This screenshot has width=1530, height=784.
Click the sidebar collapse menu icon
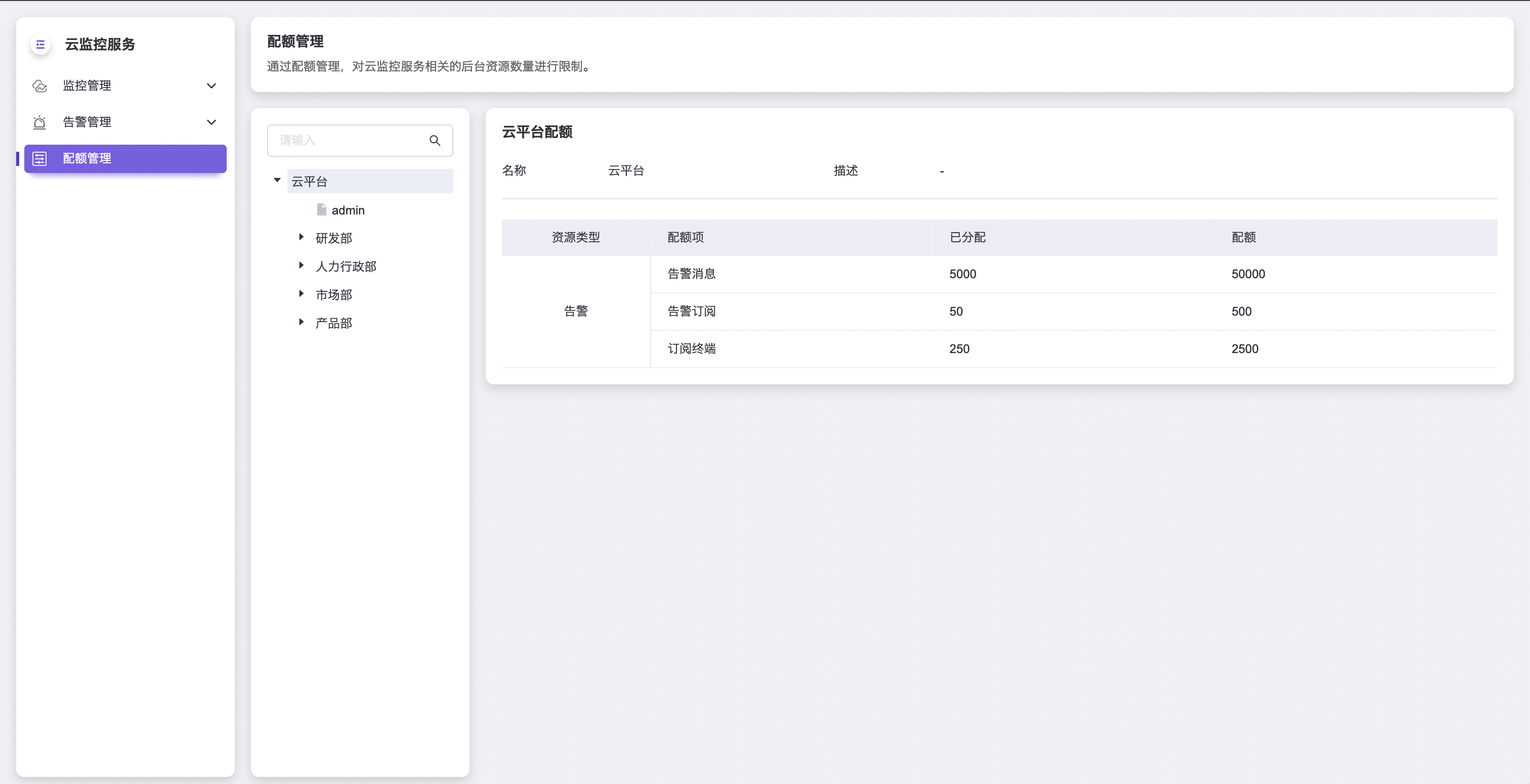coord(40,45)
